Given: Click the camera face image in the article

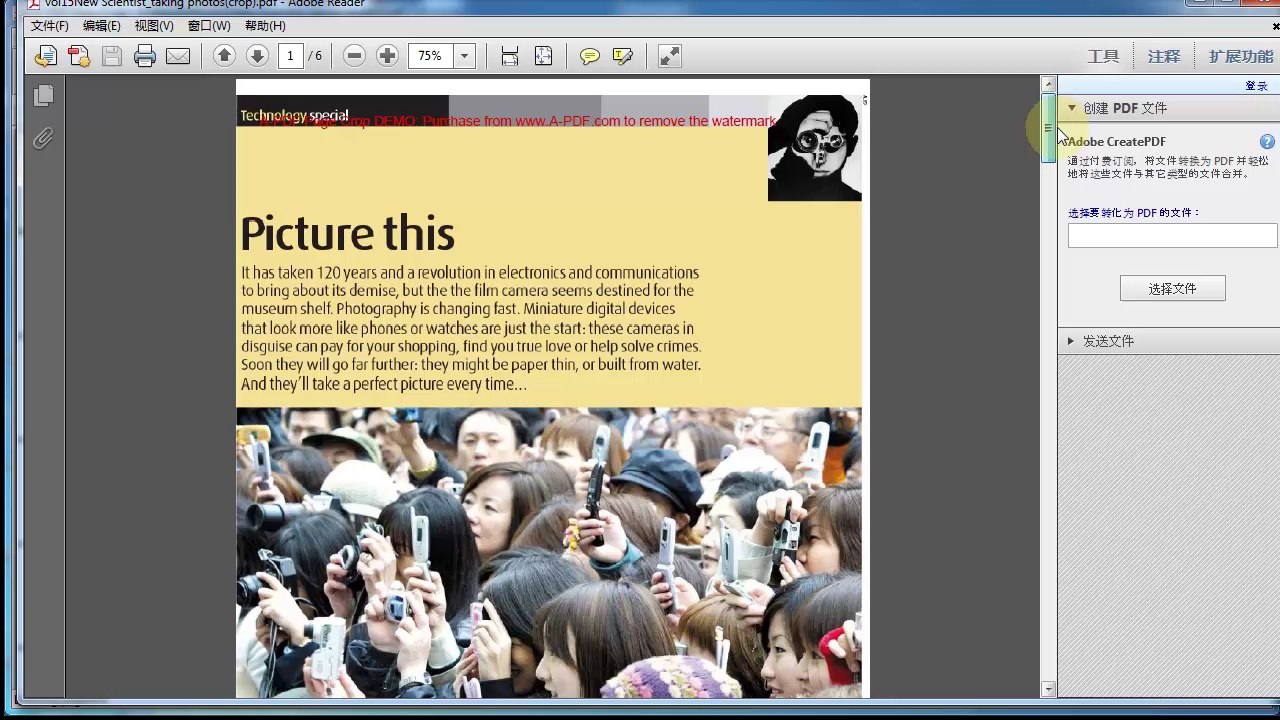Looking at the screenshot, I should (815, 148).
